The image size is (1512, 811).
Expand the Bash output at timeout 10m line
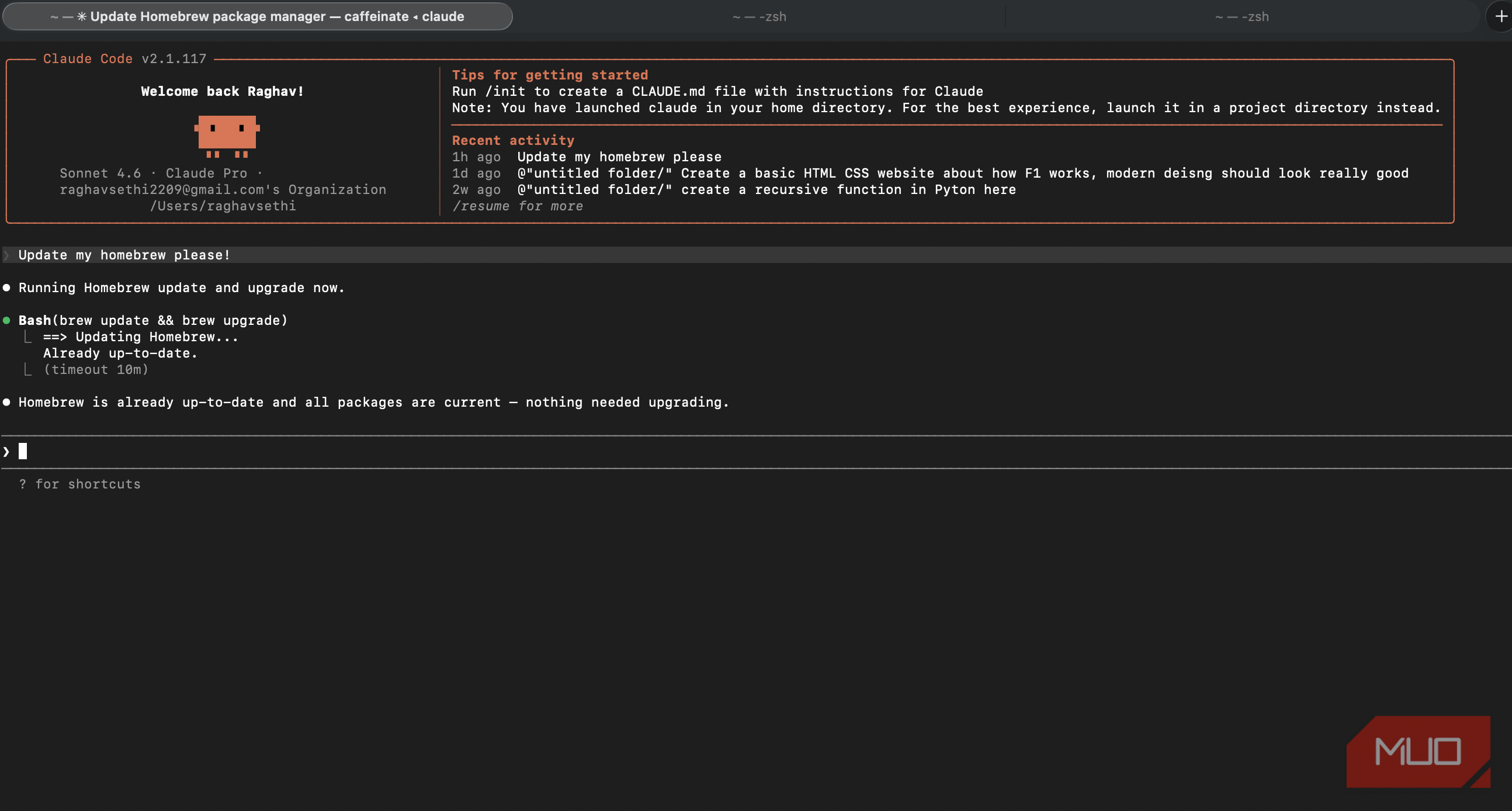coord(96,370)
